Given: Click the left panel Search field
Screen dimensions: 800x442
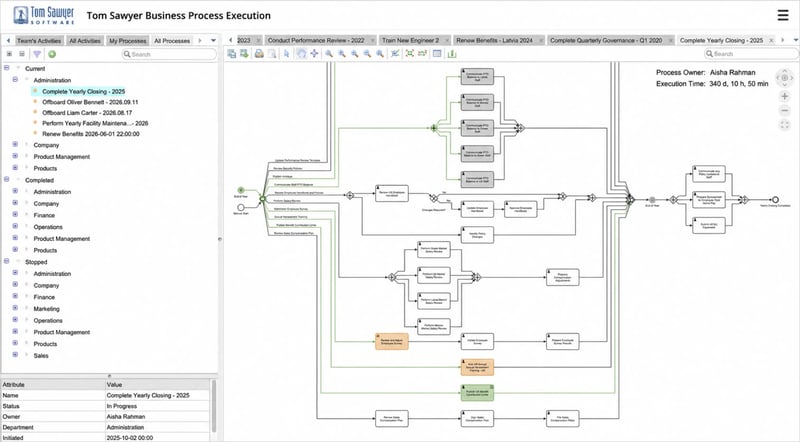Looking at the screenshot, I should tap(169, 54).
